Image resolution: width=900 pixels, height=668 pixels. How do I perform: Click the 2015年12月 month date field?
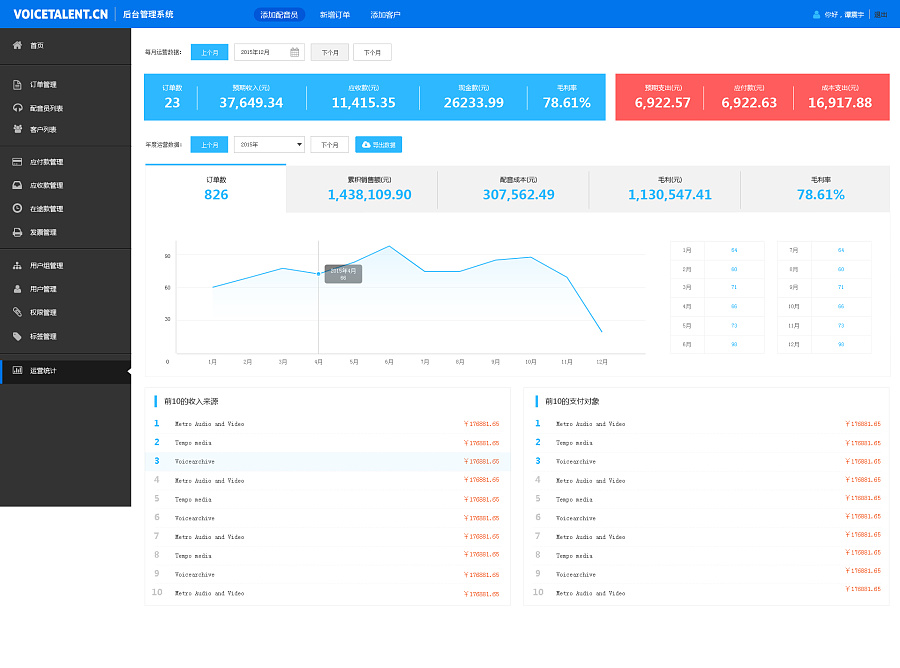[260, 52]
